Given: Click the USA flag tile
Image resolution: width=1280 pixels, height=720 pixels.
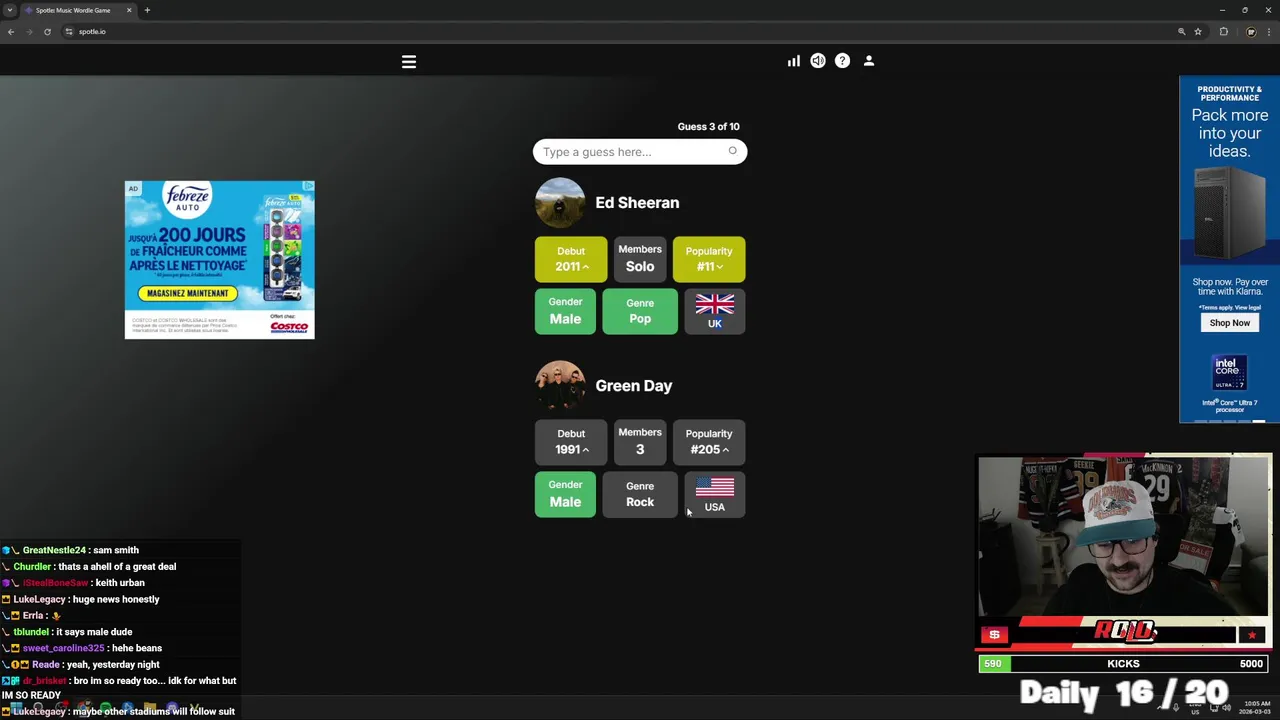Looking at the screenshot, I should click(715, 494).
